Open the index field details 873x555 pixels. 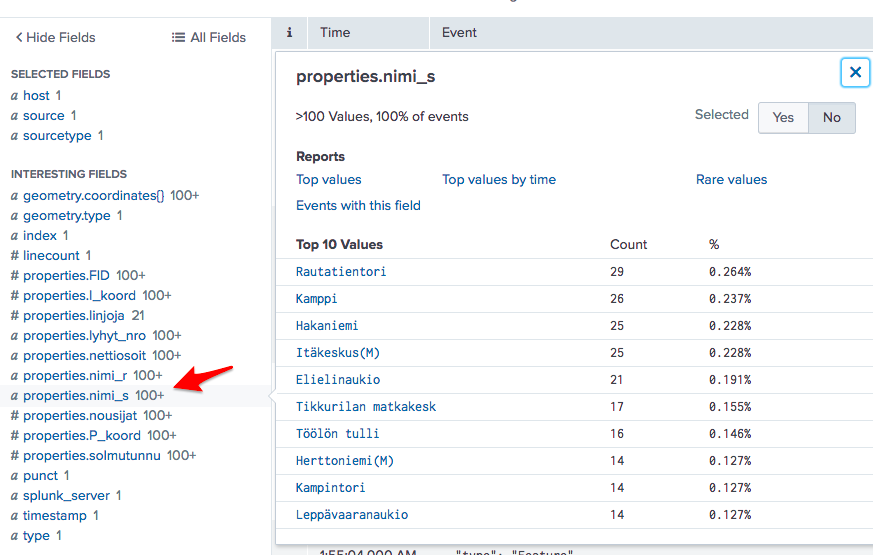coord(40,236)
